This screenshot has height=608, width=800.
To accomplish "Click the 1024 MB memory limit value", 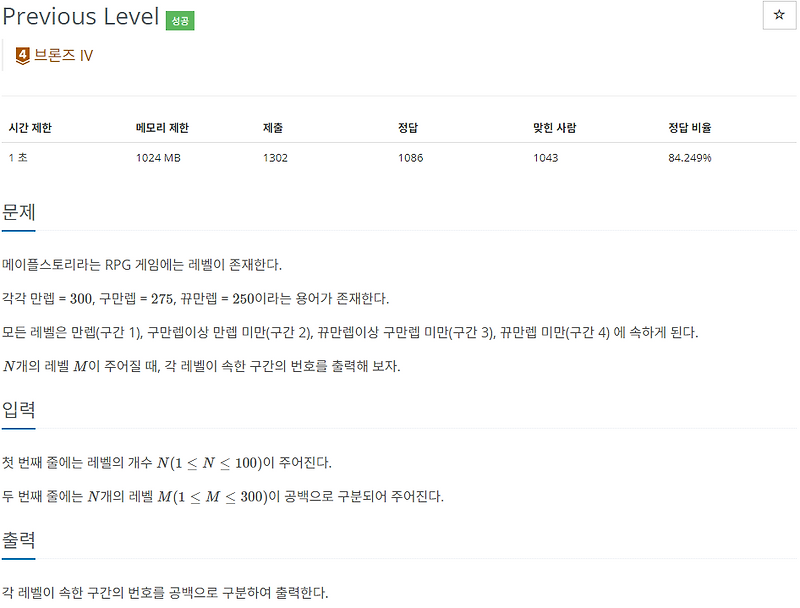I will click(x=158, y=157).
